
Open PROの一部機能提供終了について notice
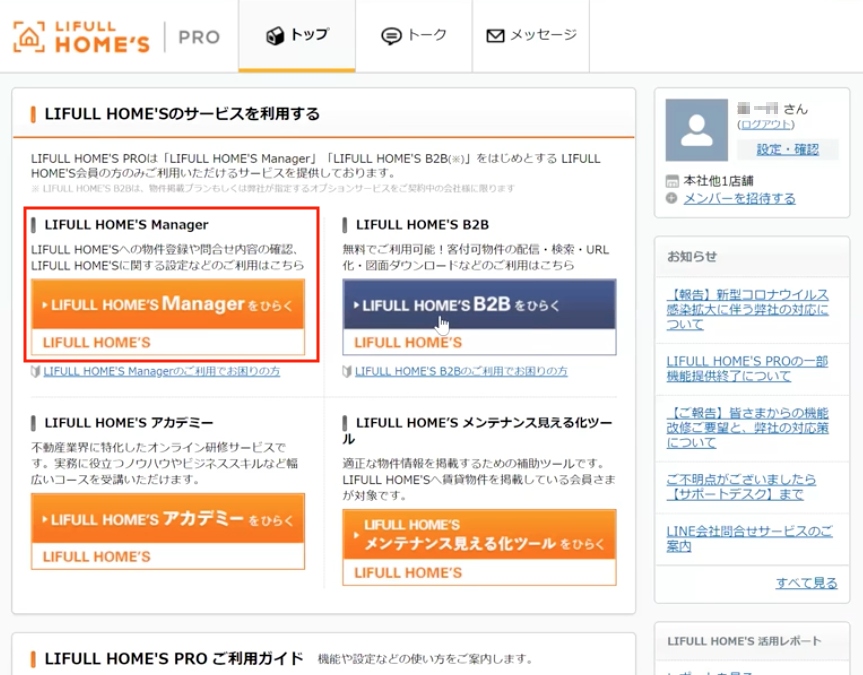[x=747, y=368]
